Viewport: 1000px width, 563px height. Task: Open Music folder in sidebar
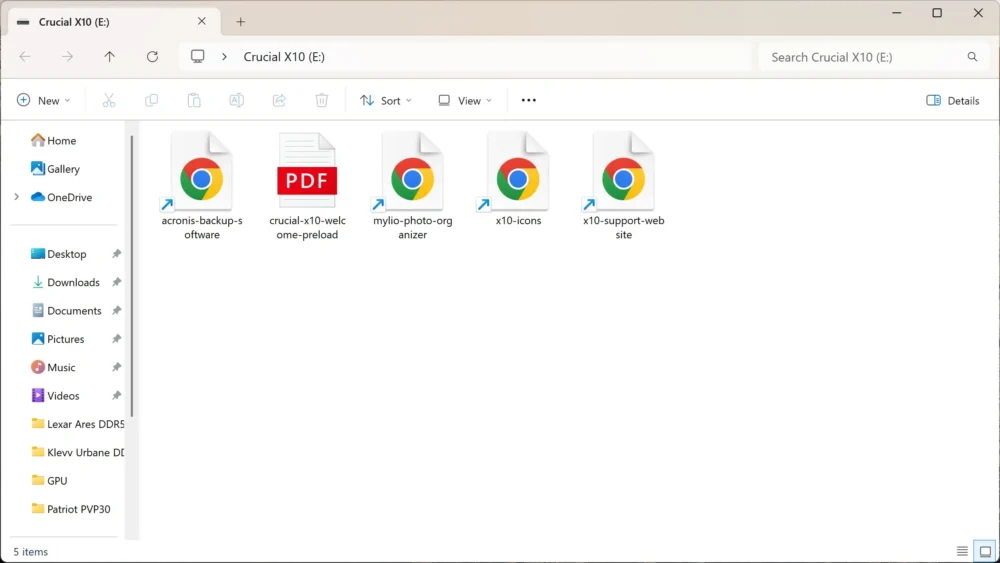tap(54, 367)
